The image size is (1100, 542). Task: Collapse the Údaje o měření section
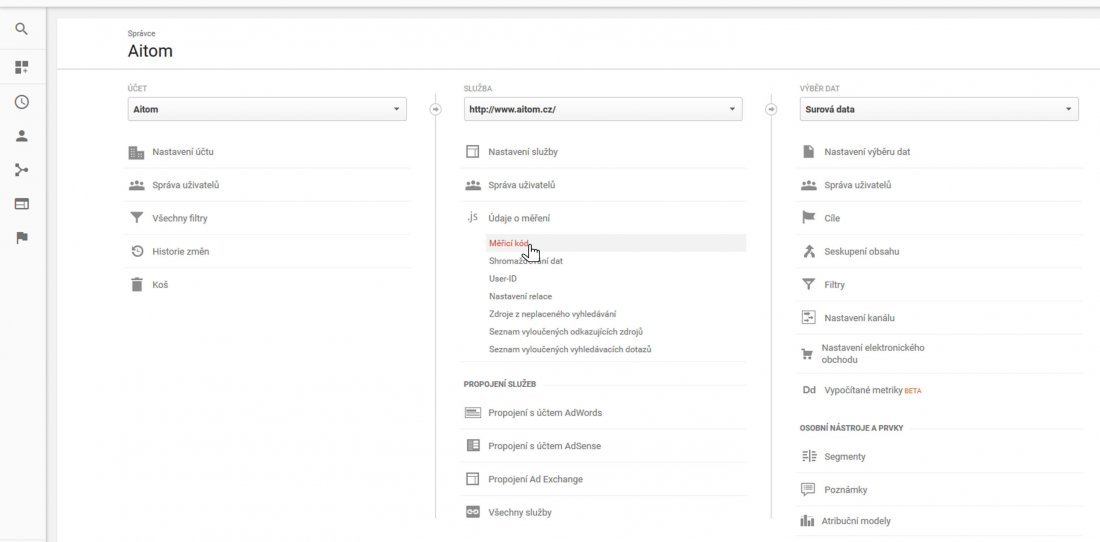(519, 218)
